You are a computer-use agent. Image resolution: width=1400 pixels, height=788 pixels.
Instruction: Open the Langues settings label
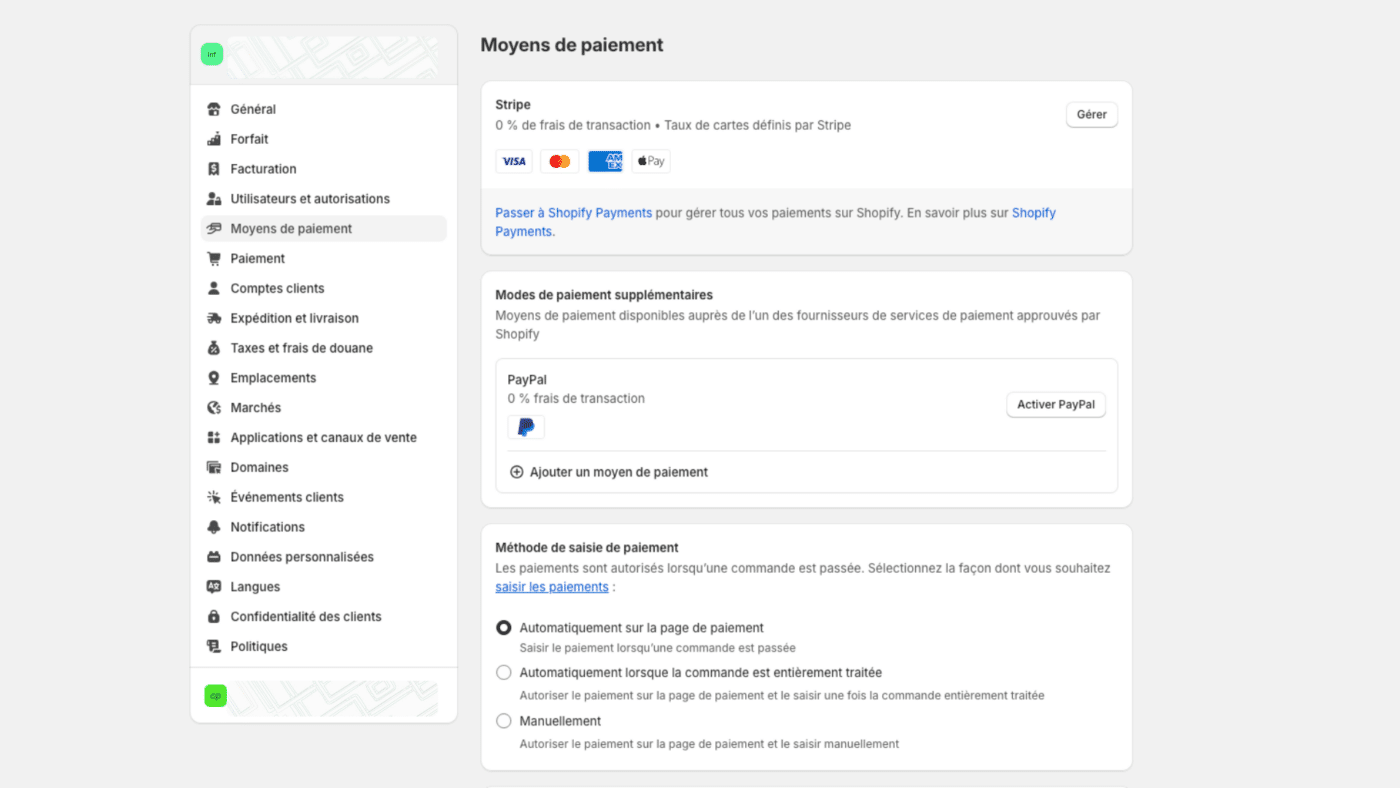255,587
